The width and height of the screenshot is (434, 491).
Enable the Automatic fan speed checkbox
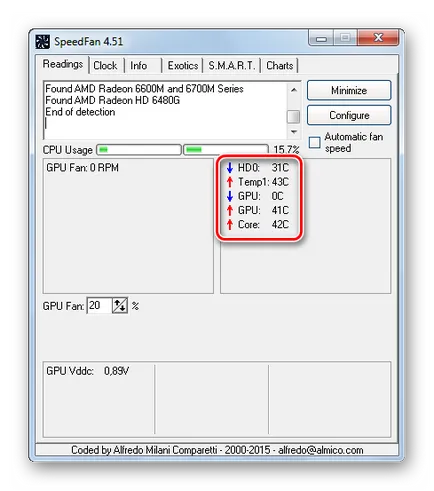tap(314, 142)
